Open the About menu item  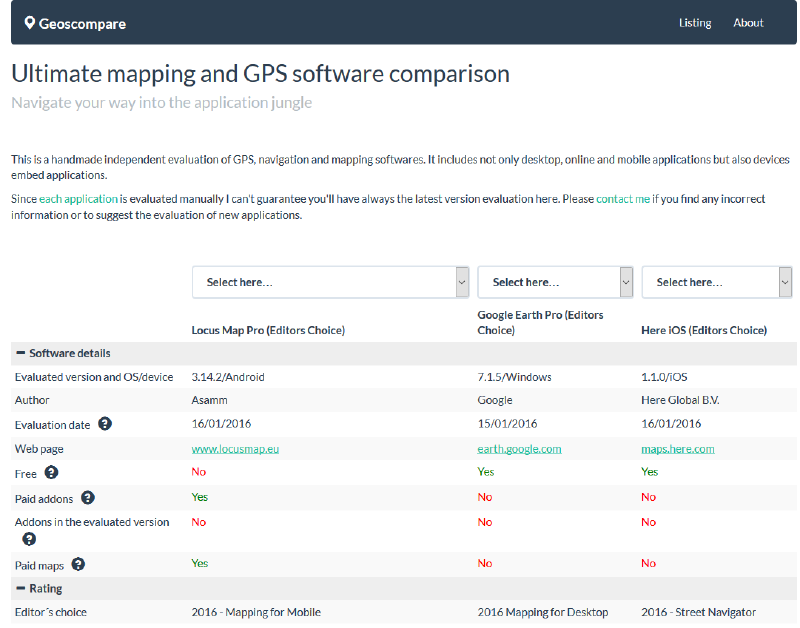748,23
